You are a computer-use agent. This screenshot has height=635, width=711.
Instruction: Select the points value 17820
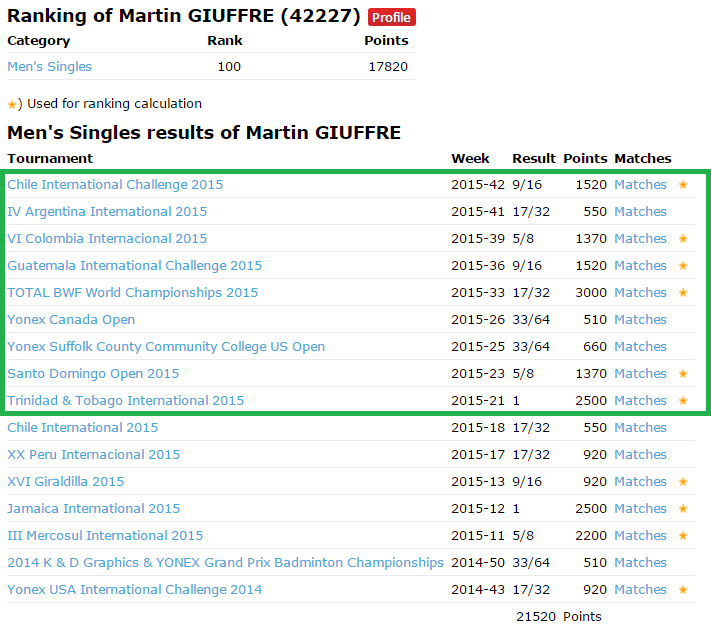point(388,67)
